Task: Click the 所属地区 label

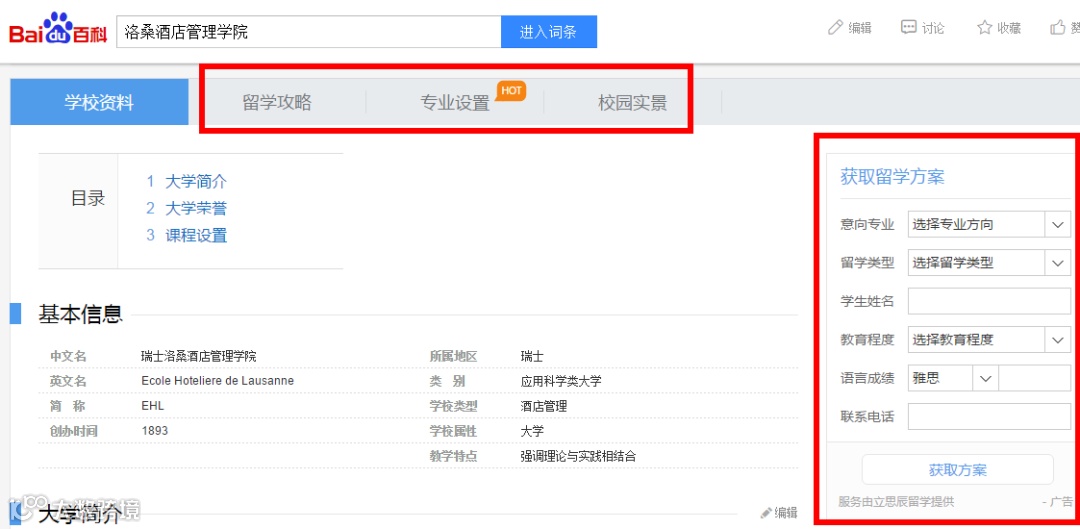Action: [453, 357]
